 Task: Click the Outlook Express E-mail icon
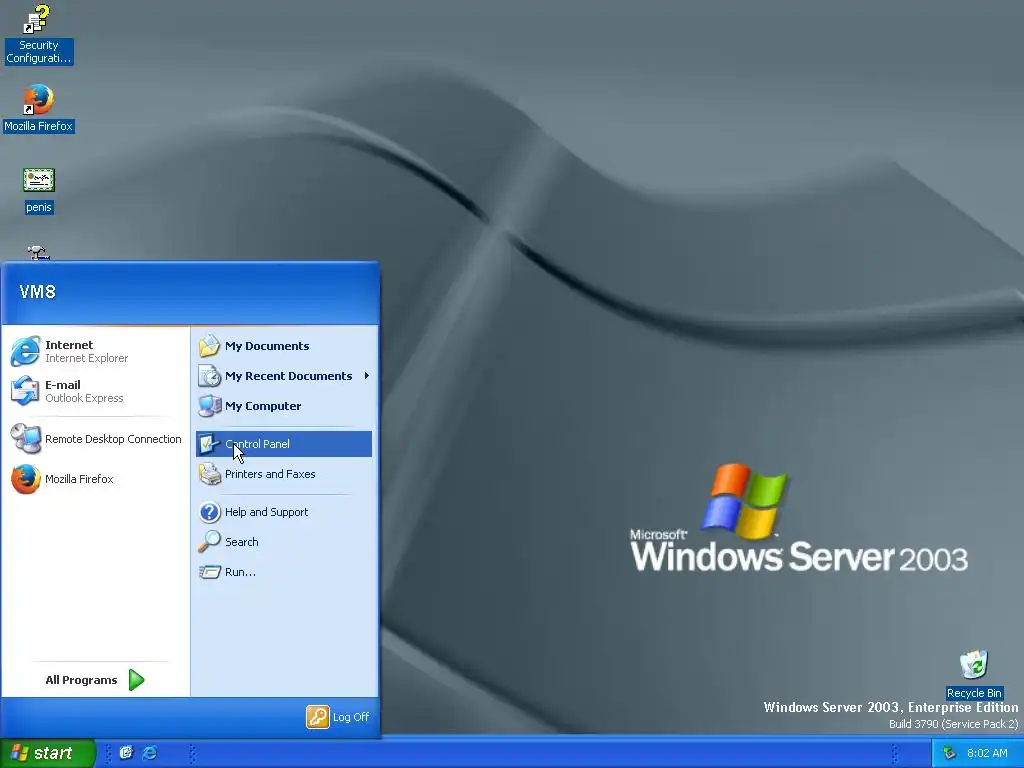[x=25, y=391]
